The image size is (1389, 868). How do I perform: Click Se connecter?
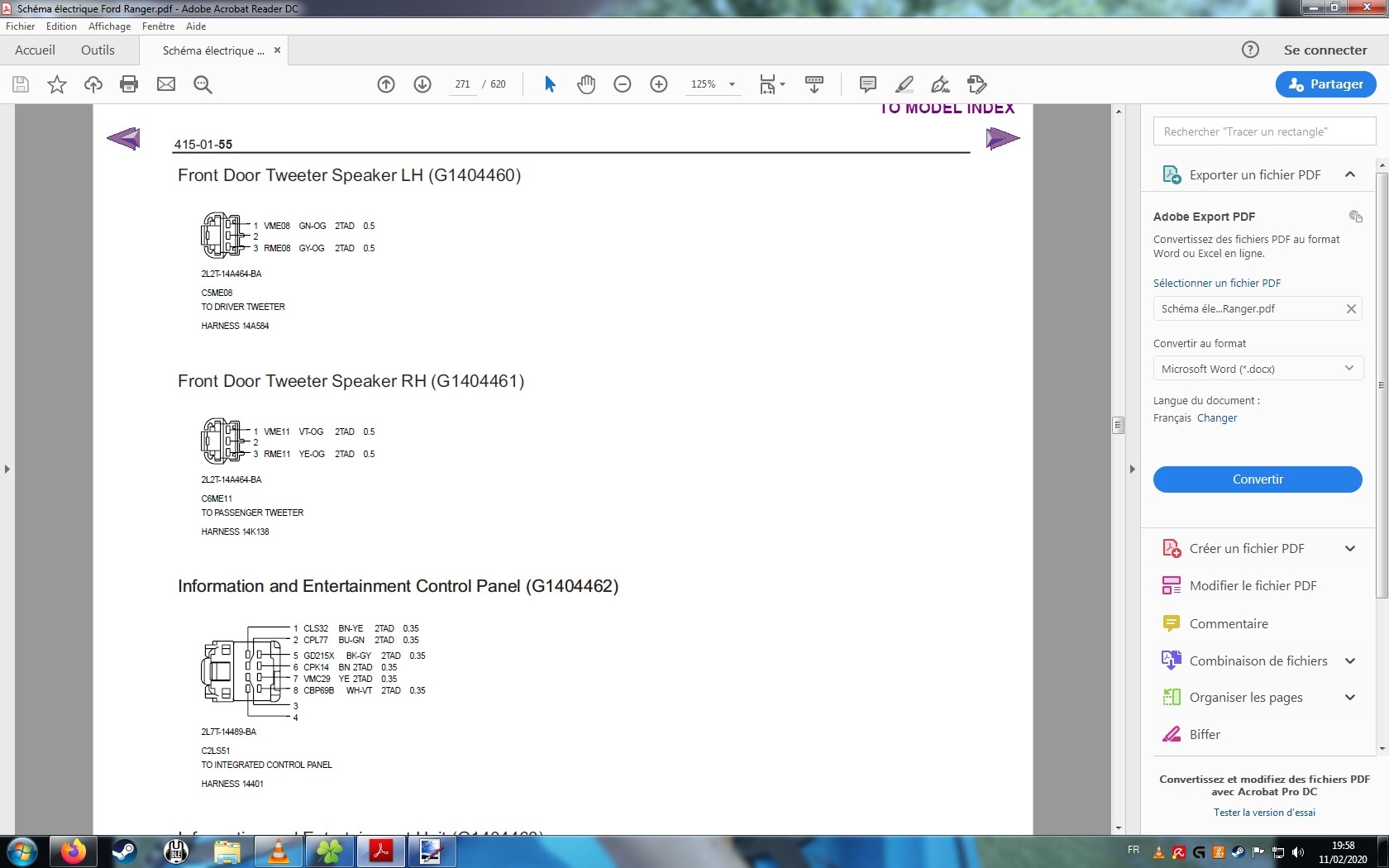pyautogui.click(x=1325, y=50)
